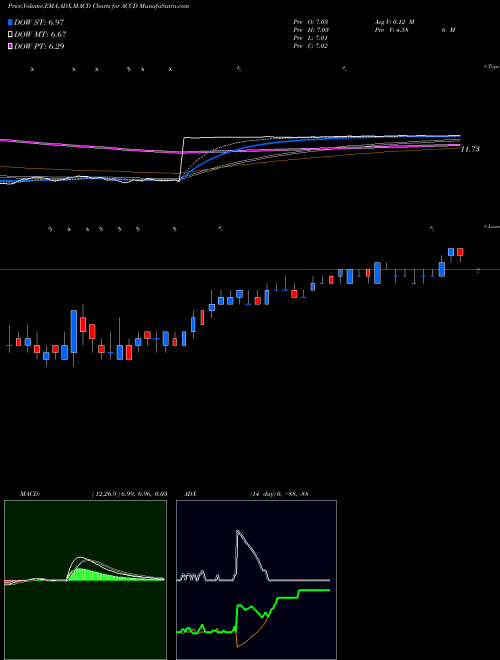Click the 'Pre C: 7.02' value
Screen dimensions: 500x660
[311, 46]
